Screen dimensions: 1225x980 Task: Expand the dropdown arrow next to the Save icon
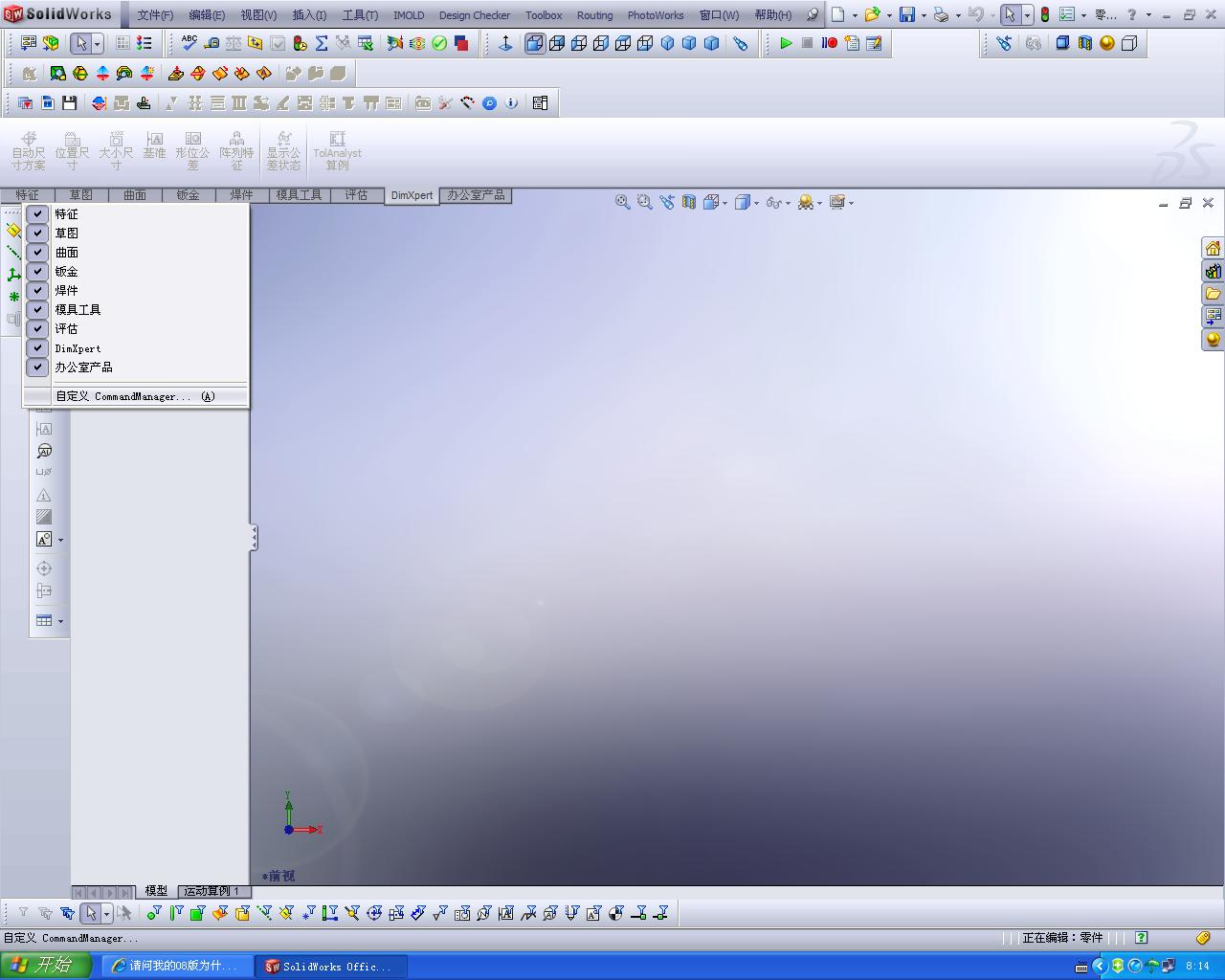coord(924,15)
